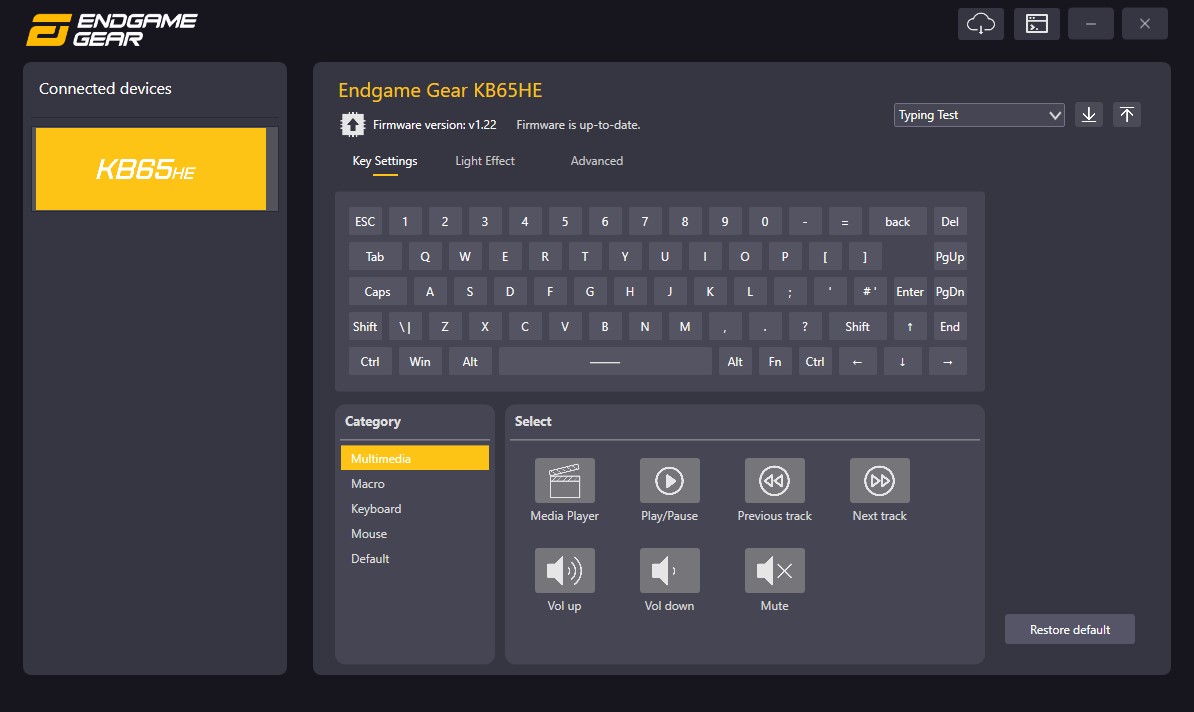Go to the Advanced tab
The image size is (1194, 712).
(597, 161)
